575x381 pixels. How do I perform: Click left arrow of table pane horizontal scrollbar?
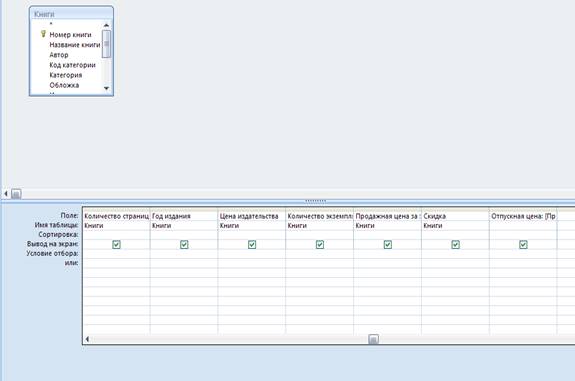[x=6, y=193]
